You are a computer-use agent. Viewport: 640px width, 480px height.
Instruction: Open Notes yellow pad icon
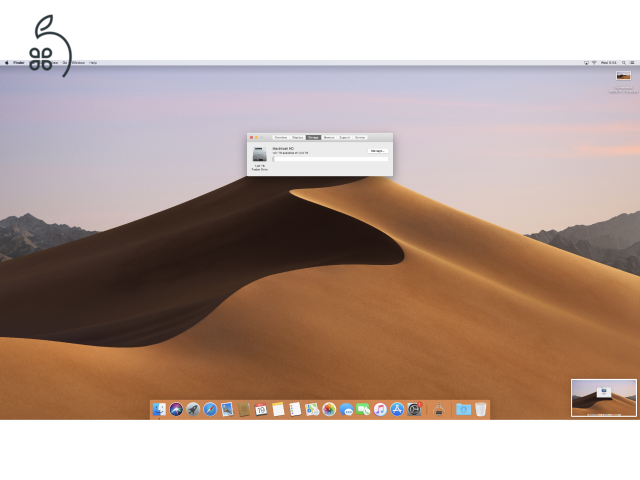point(278,409)
